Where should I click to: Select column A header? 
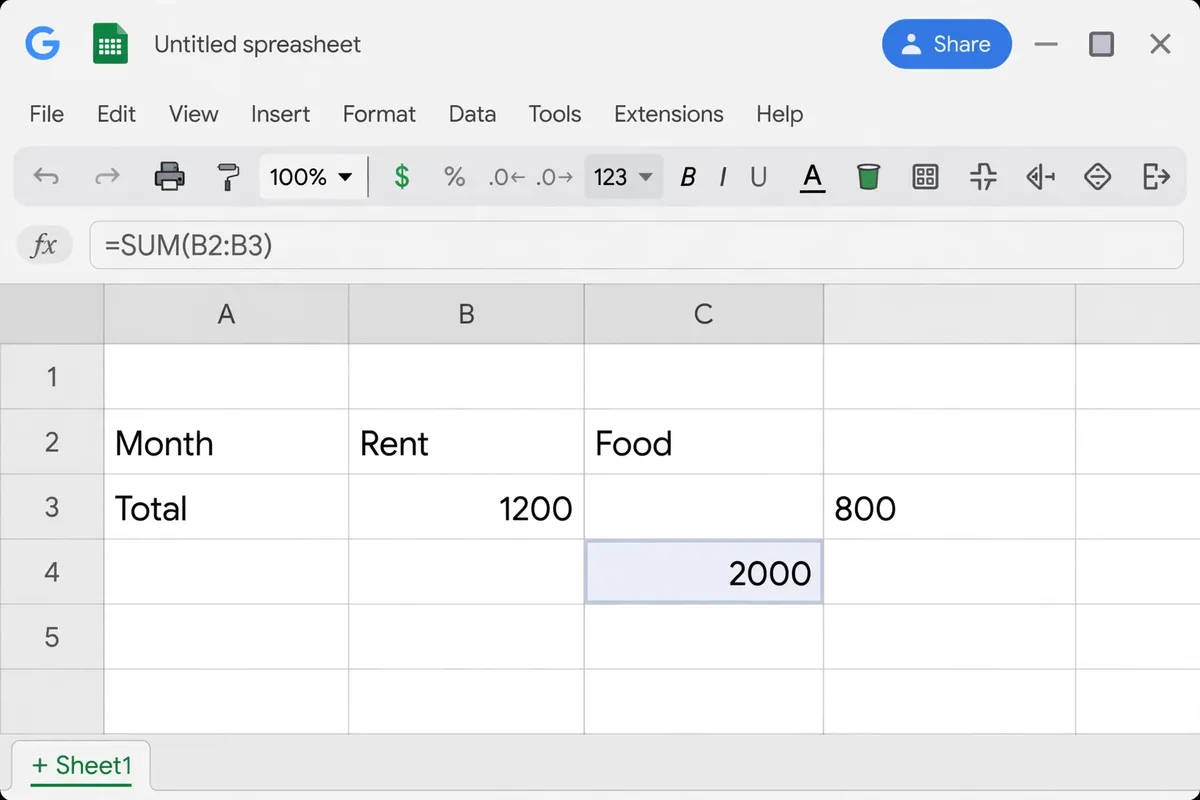click(x=226, y=314)
